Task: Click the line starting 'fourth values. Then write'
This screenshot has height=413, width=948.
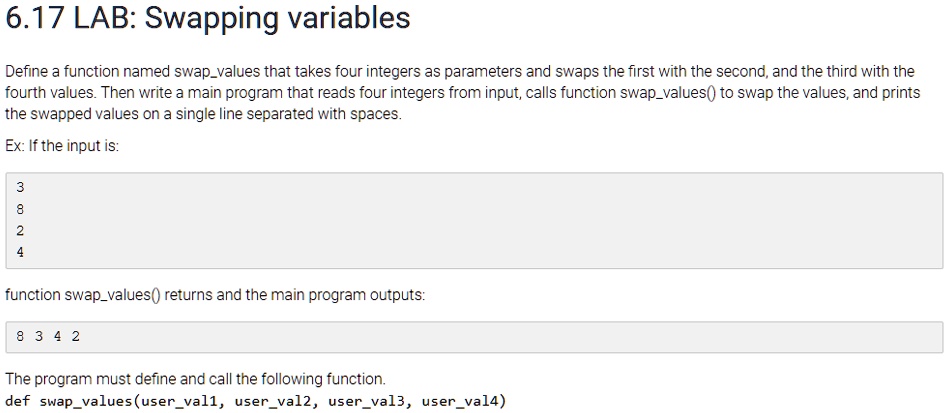Action: 463,93
